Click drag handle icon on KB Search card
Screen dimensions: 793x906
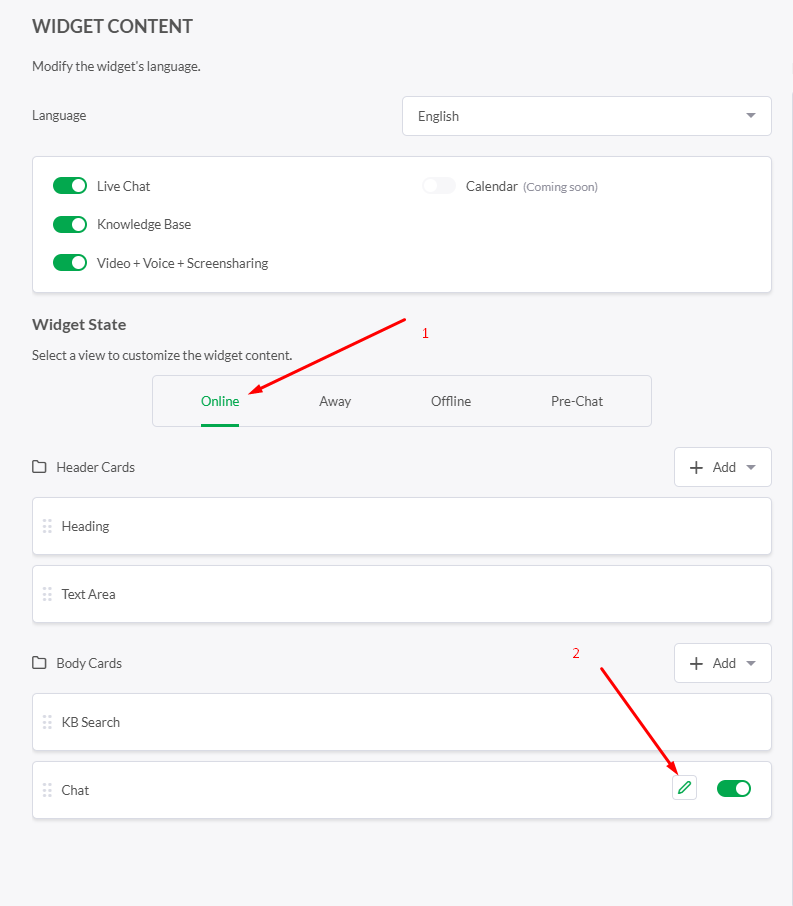pos(47,722)
